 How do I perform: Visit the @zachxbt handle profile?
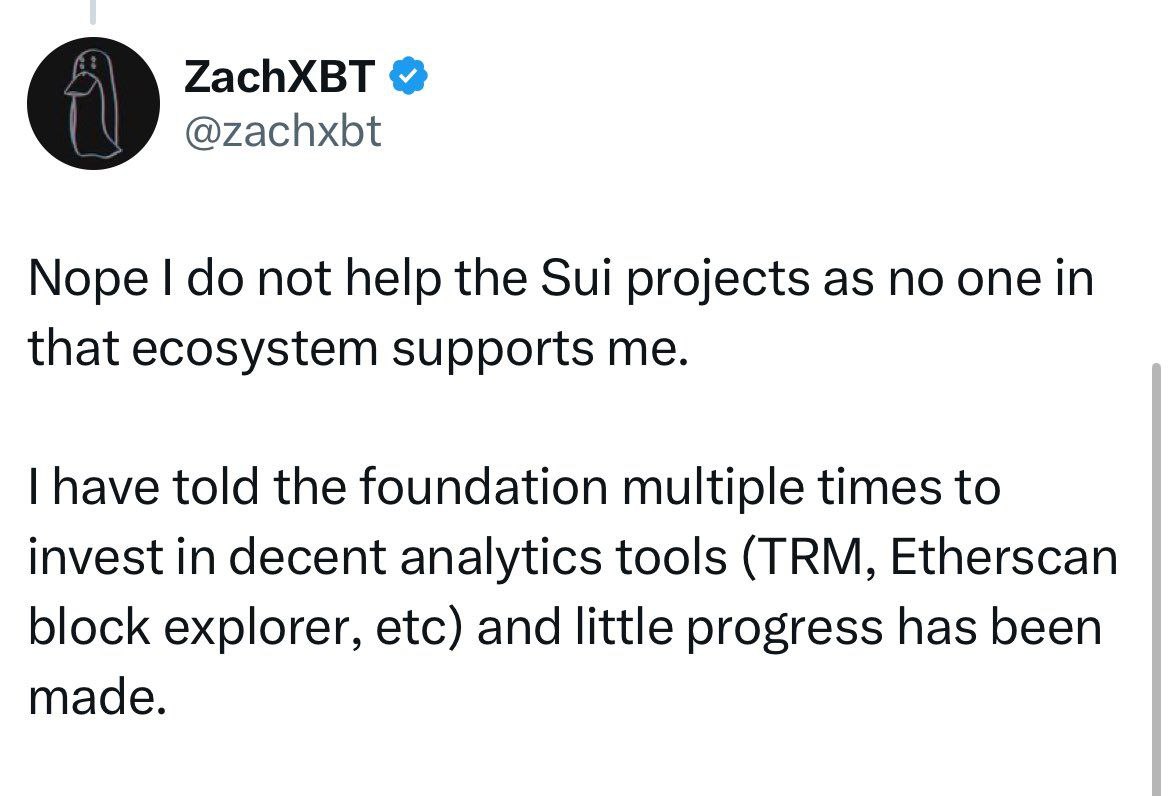(283, 131)
